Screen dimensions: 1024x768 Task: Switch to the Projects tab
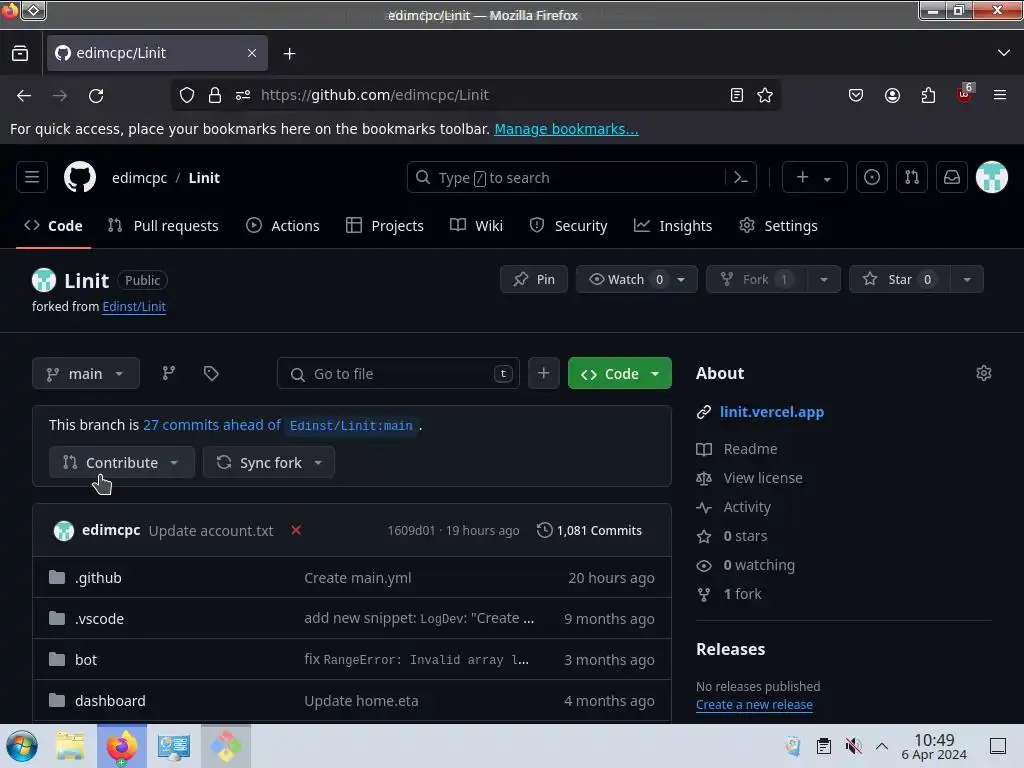(385, 226)
